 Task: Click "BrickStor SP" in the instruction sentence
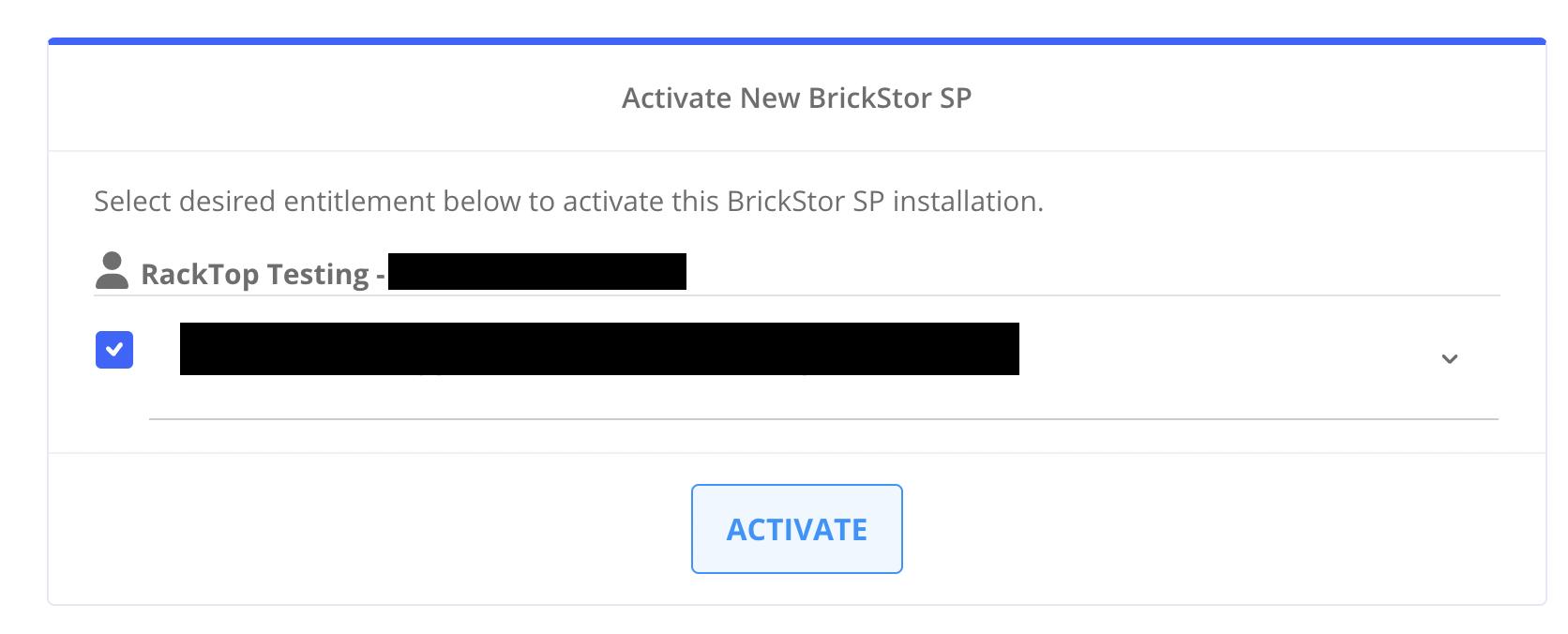(805, 202)
